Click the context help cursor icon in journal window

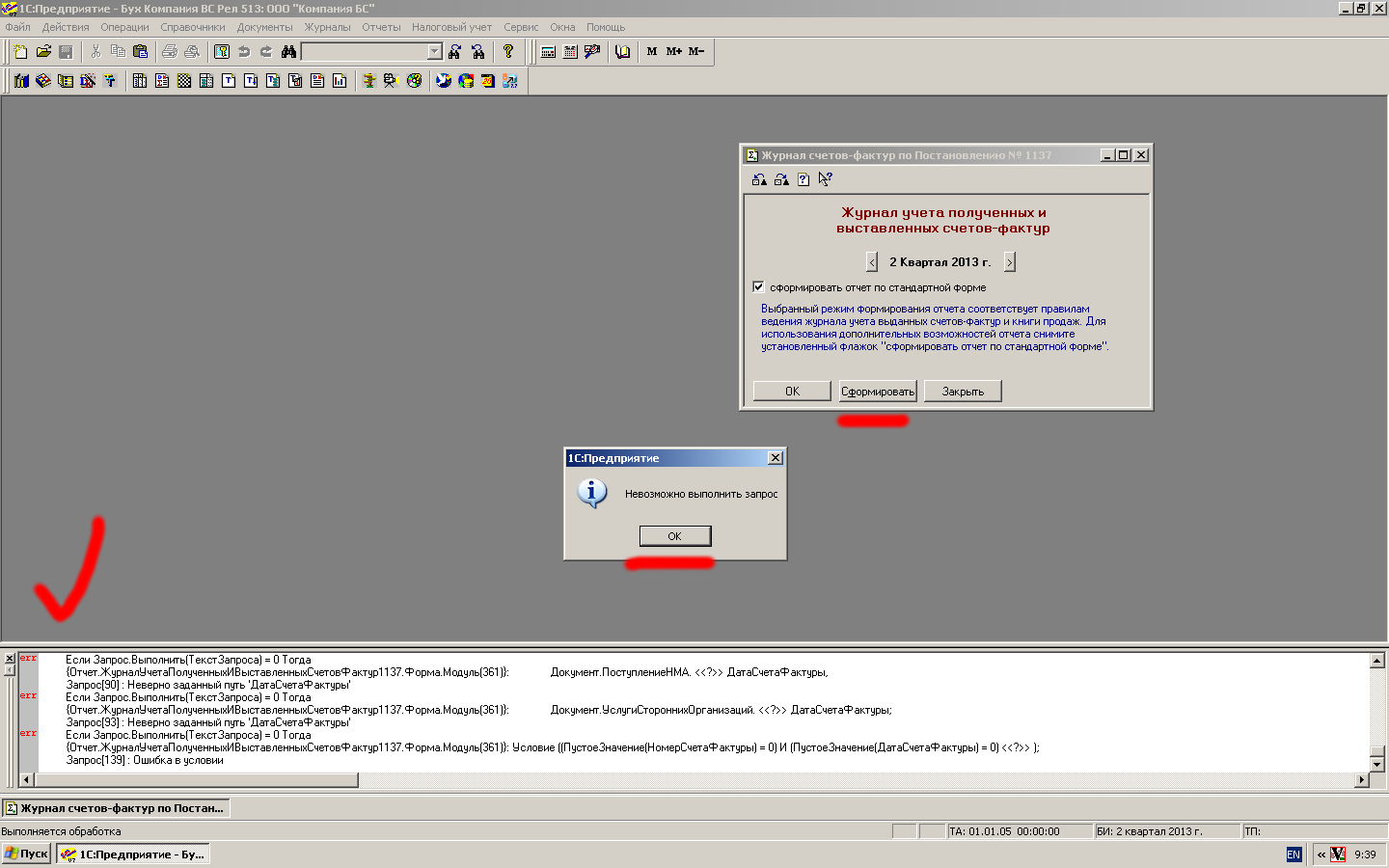coord(825,179)
